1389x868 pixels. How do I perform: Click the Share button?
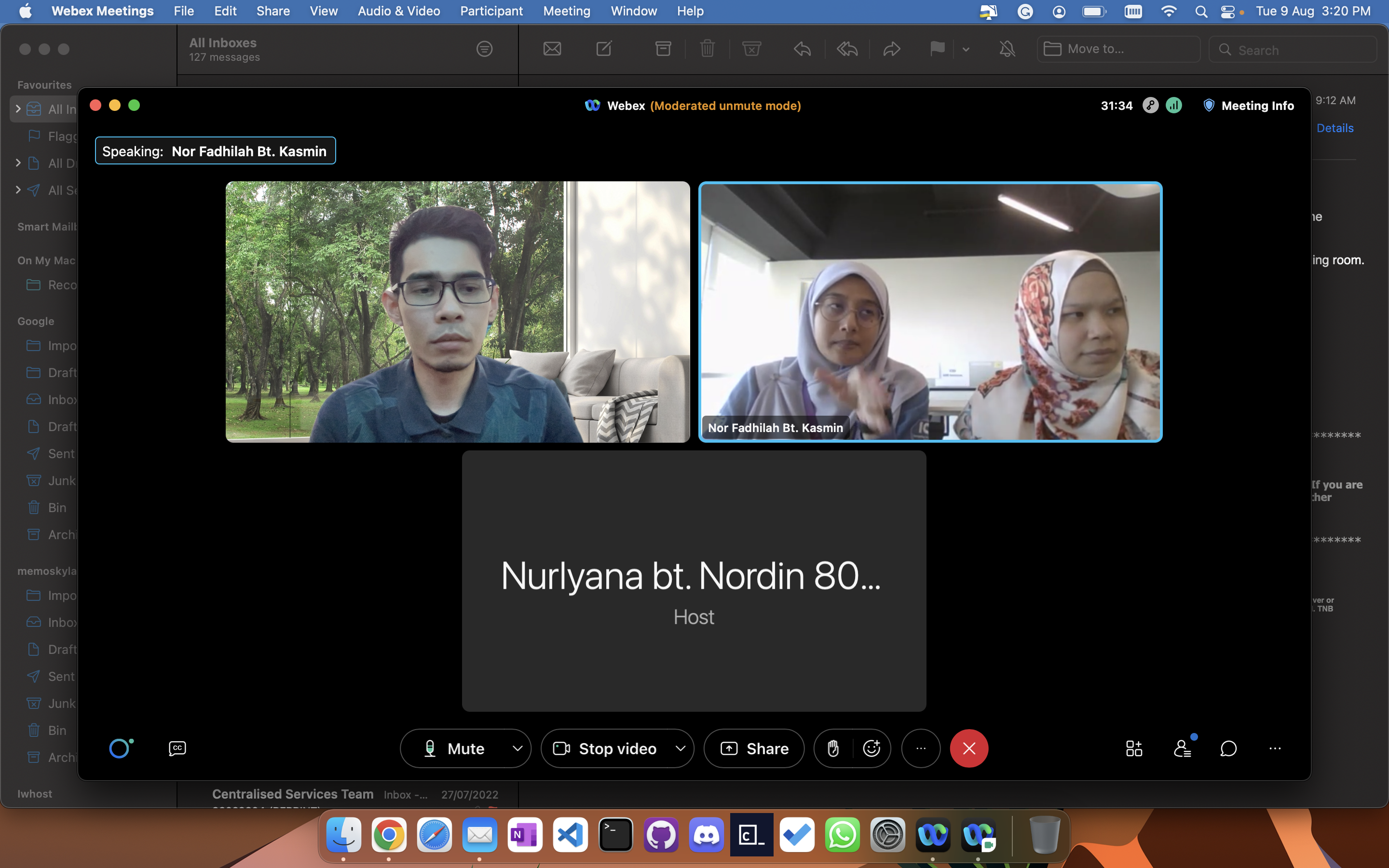[x=754, y=748]
